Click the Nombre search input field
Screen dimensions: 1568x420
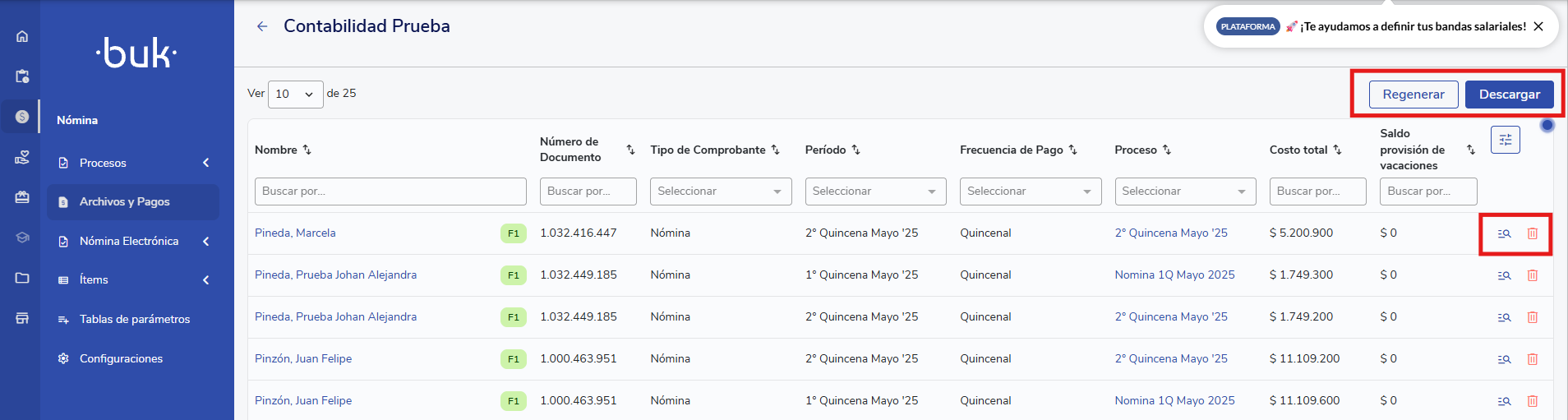[x=390, y=192]
